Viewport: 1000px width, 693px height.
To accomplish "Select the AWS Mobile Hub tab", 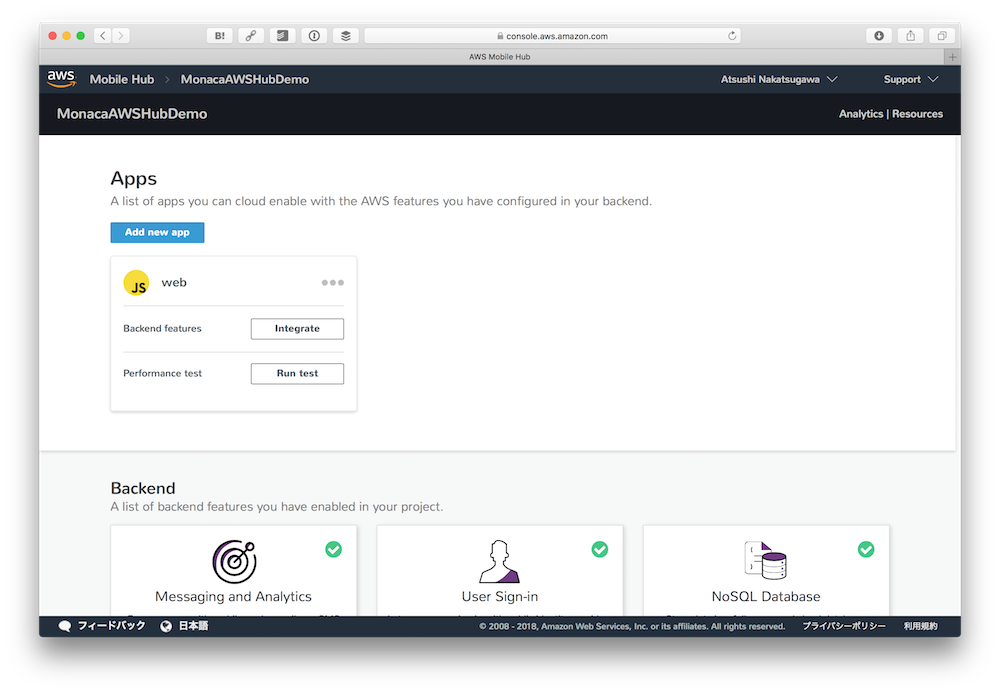I will point(499,57).
